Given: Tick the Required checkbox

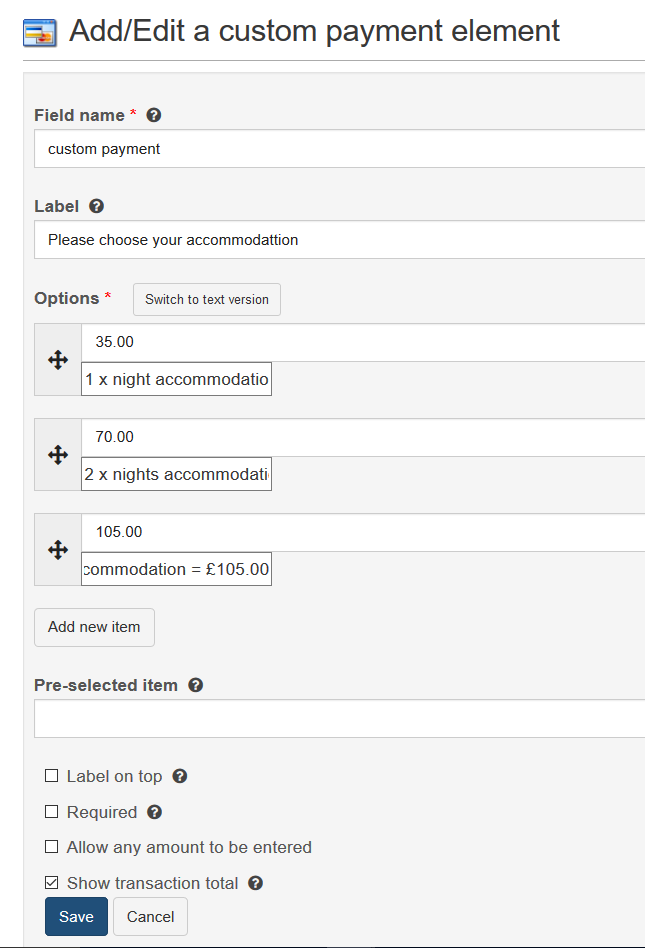Looking at the screenshot, I should click(x=52, y=812).
